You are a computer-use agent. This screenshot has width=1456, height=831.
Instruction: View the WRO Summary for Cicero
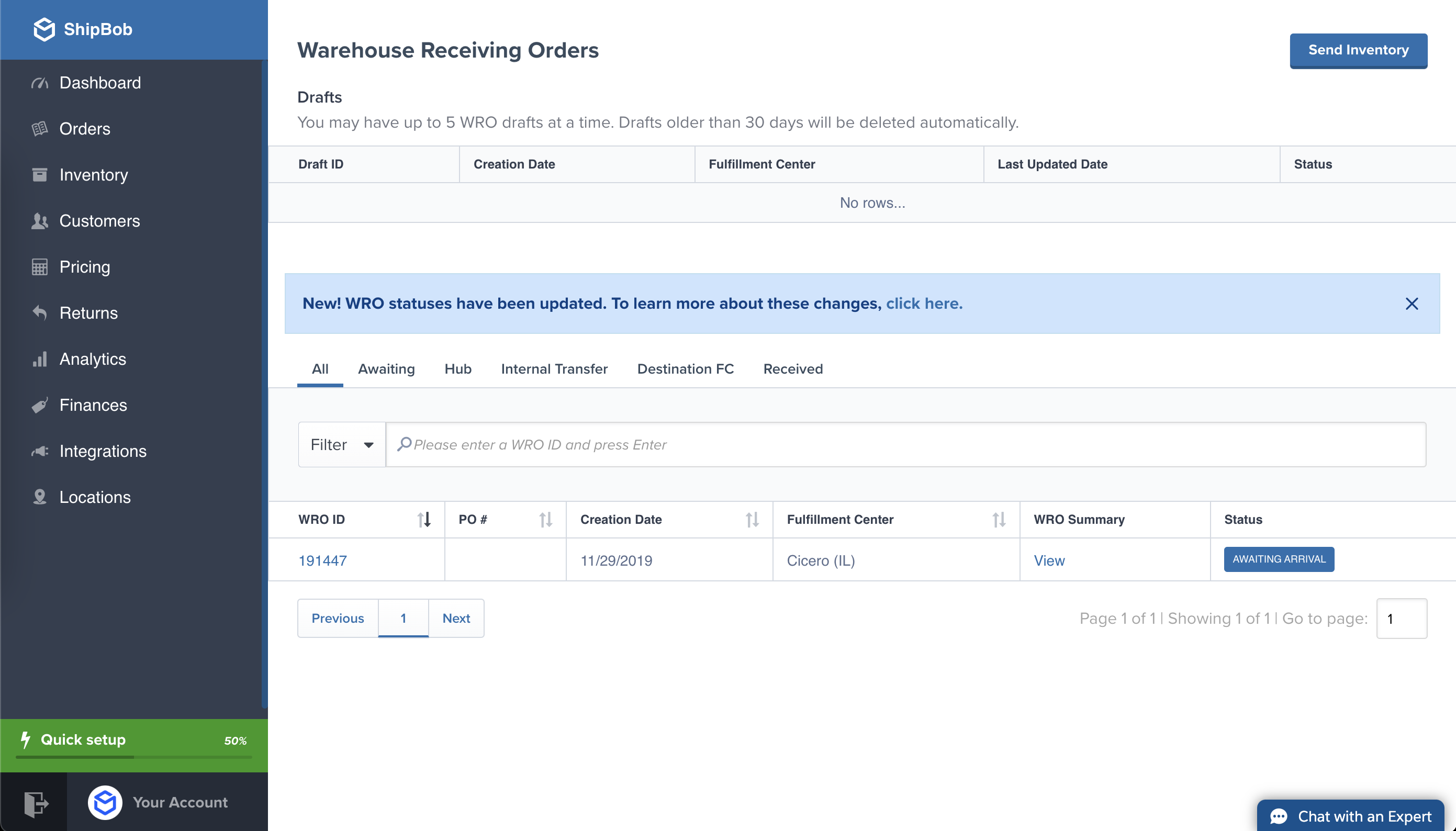[x=1049, y=560]
